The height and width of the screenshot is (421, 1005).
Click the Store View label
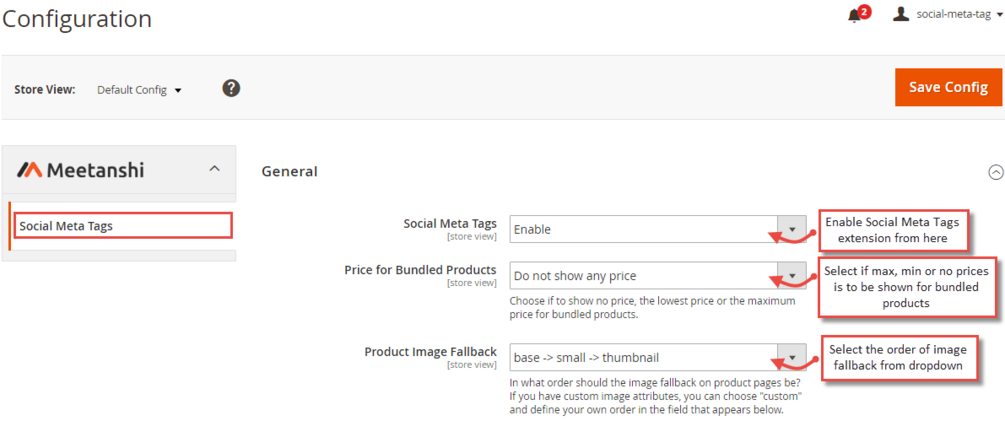tap(44, 90)
